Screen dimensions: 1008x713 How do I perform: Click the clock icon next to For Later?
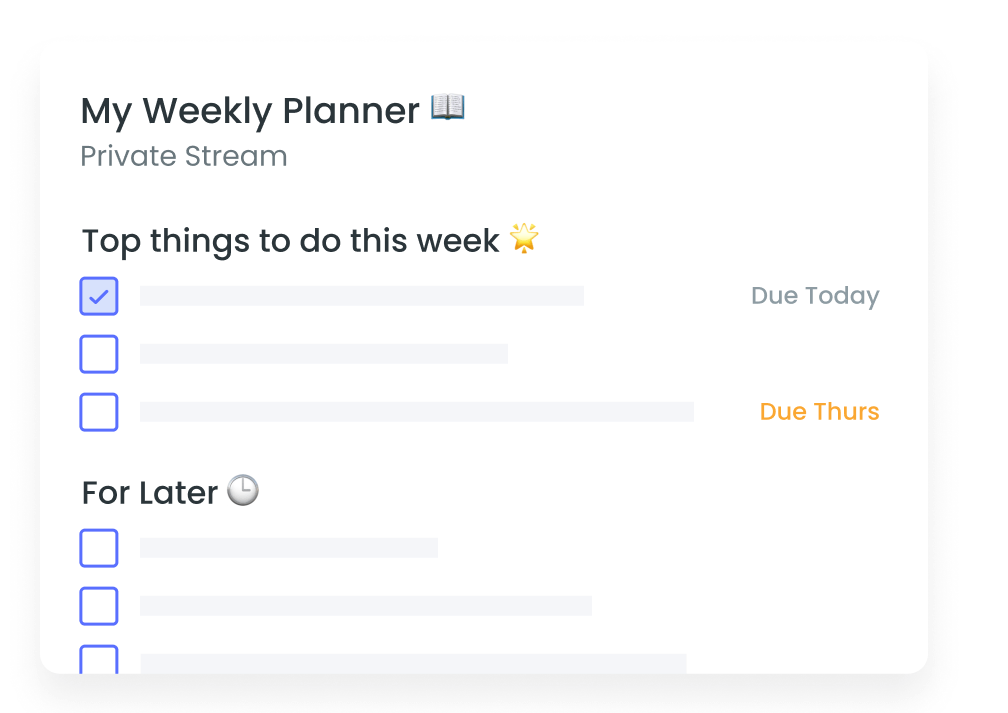pyautogui.click(x=243, y=490)
